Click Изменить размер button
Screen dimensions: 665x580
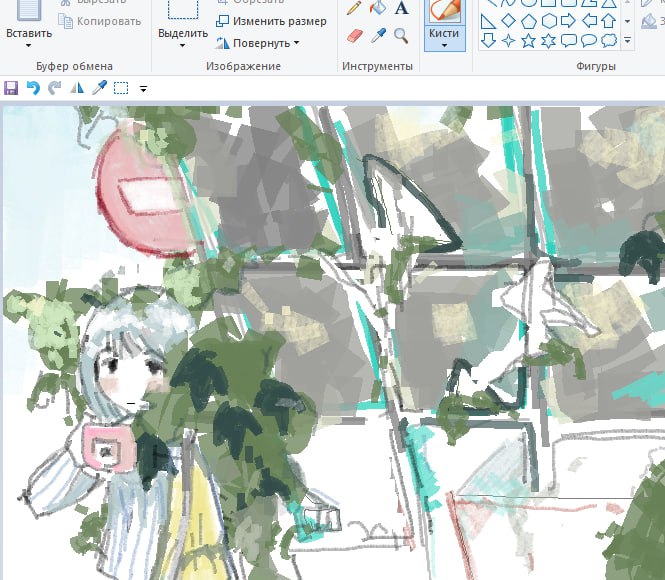pos(271,21)
